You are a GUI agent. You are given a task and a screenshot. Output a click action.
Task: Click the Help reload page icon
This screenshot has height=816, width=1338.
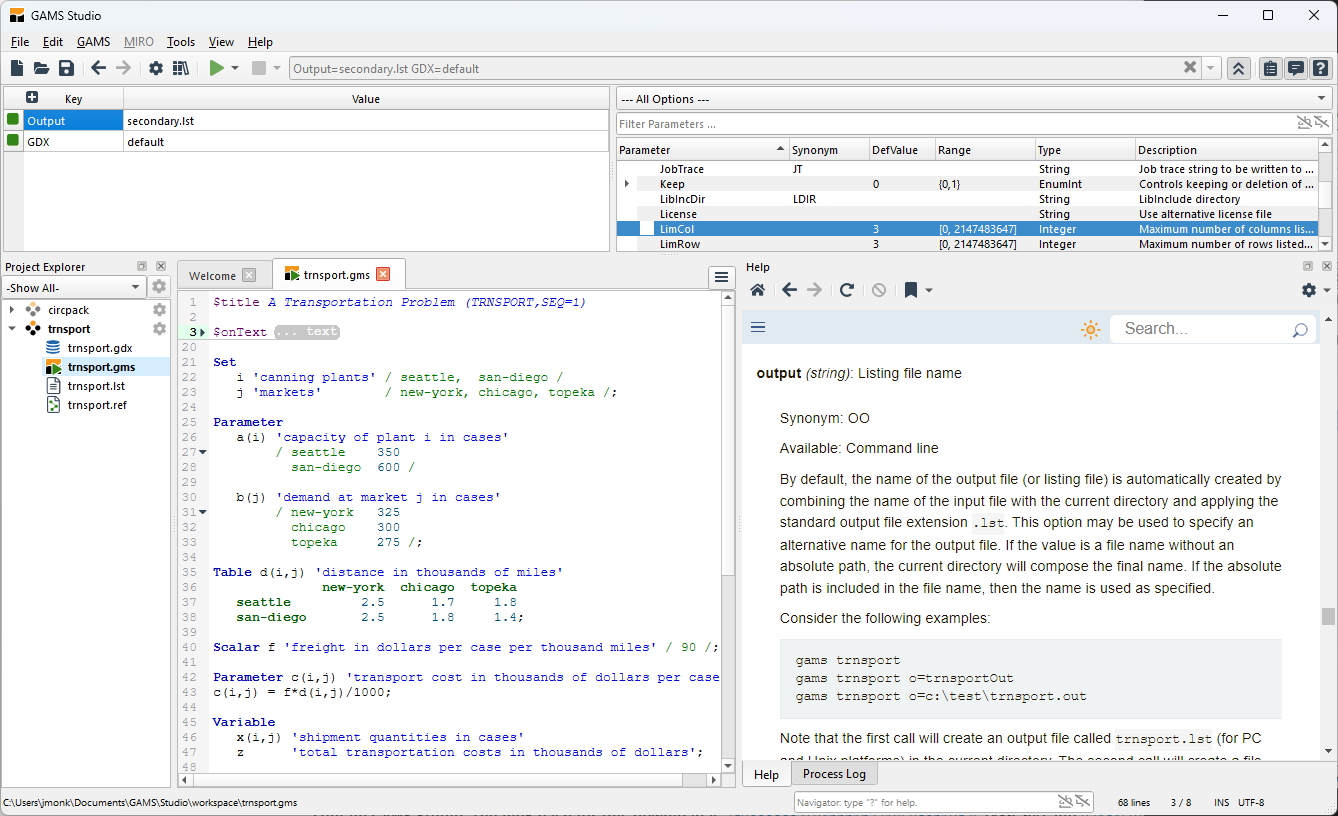(x=846, y=290)
